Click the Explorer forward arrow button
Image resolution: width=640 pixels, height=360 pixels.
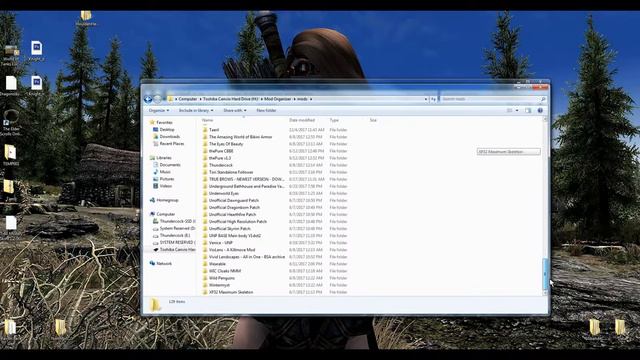158,99
